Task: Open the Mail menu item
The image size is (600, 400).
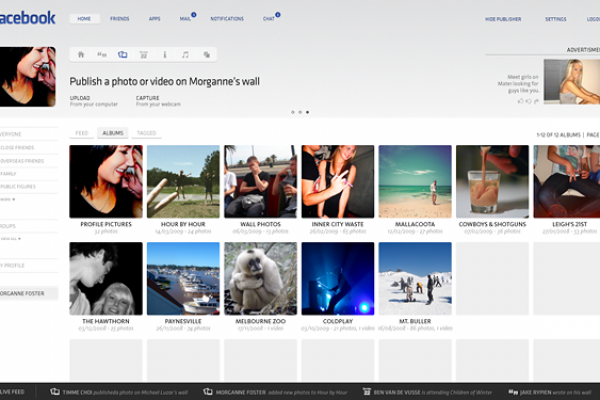Action: click(185, 19)
